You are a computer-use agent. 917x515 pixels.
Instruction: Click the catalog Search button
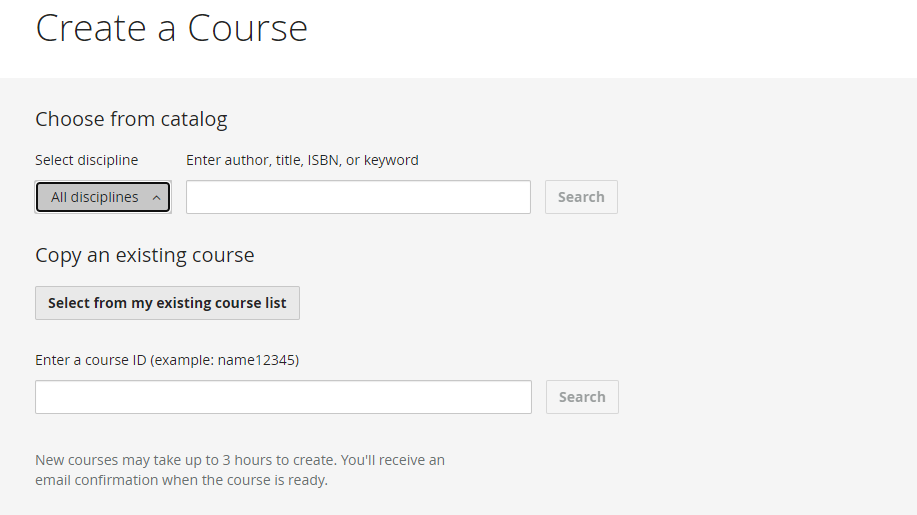coord(581,197)
